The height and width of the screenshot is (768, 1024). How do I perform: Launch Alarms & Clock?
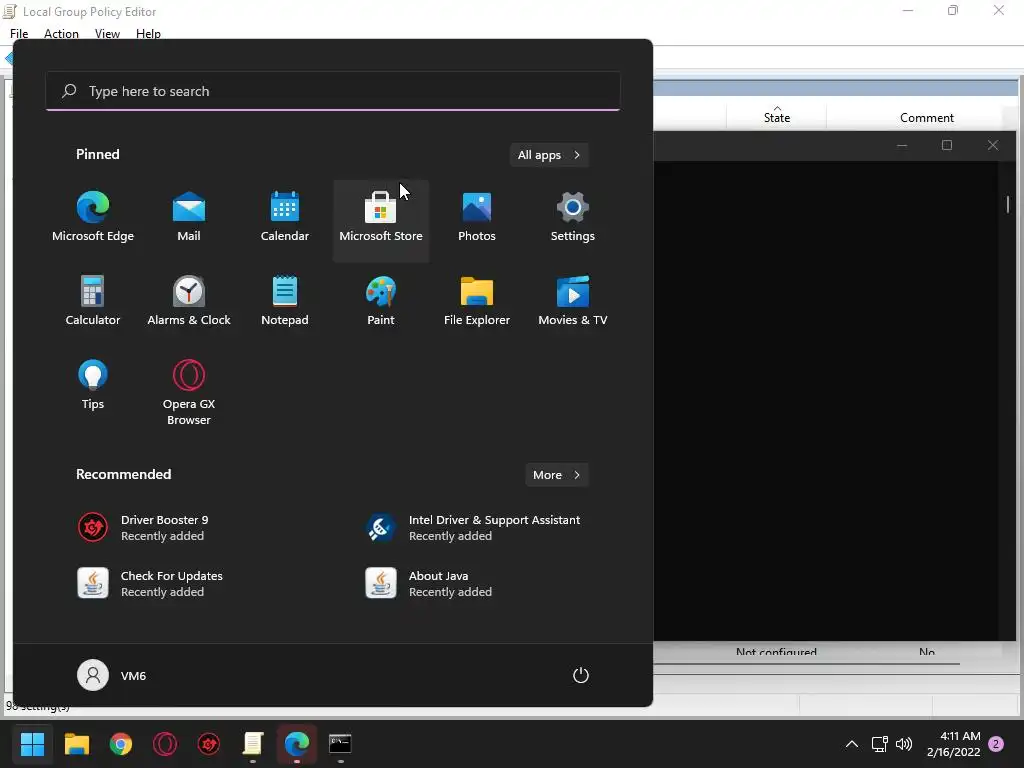pos(189,301)
